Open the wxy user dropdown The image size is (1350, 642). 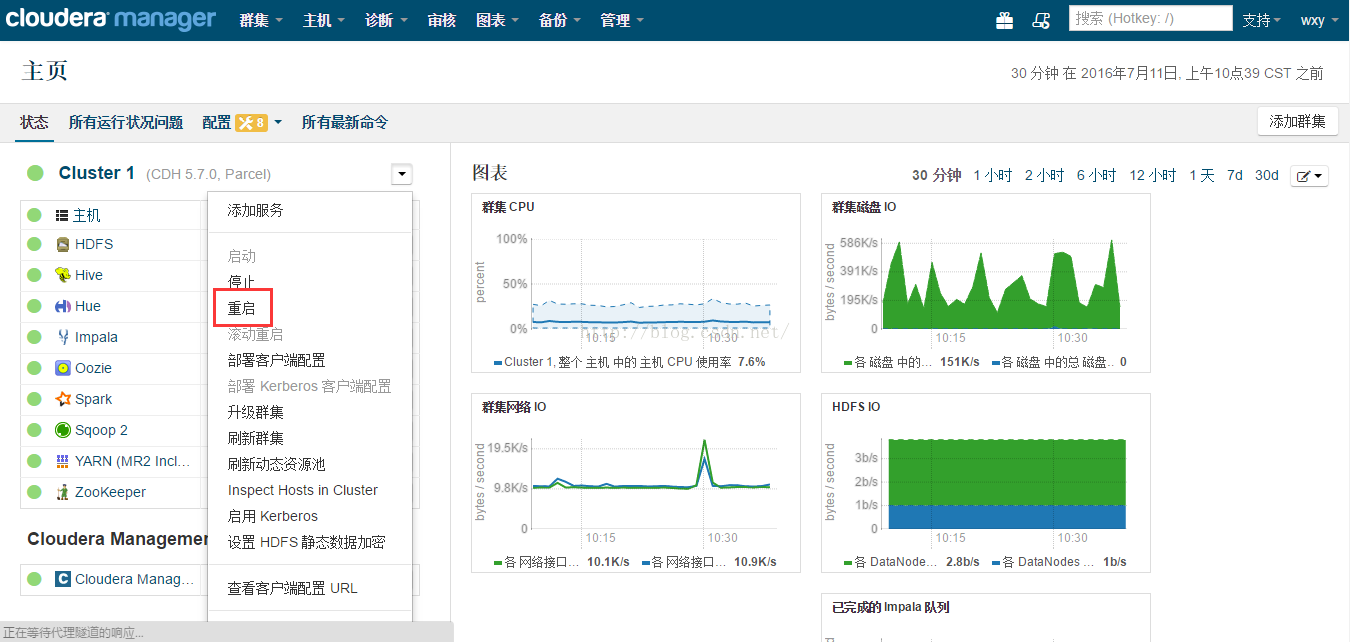click(1319, 20)
